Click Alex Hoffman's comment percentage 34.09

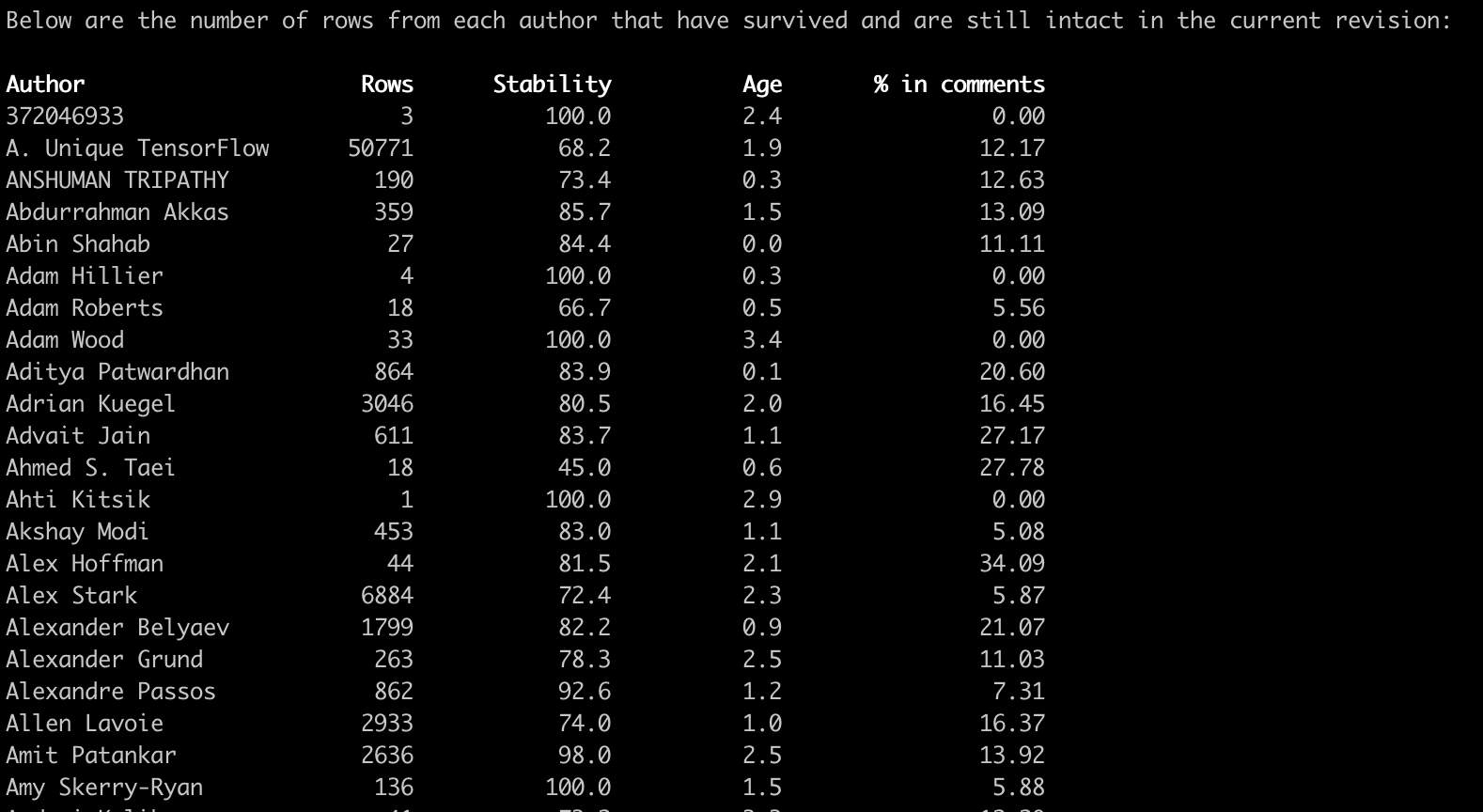click(x=1011, y=564)
